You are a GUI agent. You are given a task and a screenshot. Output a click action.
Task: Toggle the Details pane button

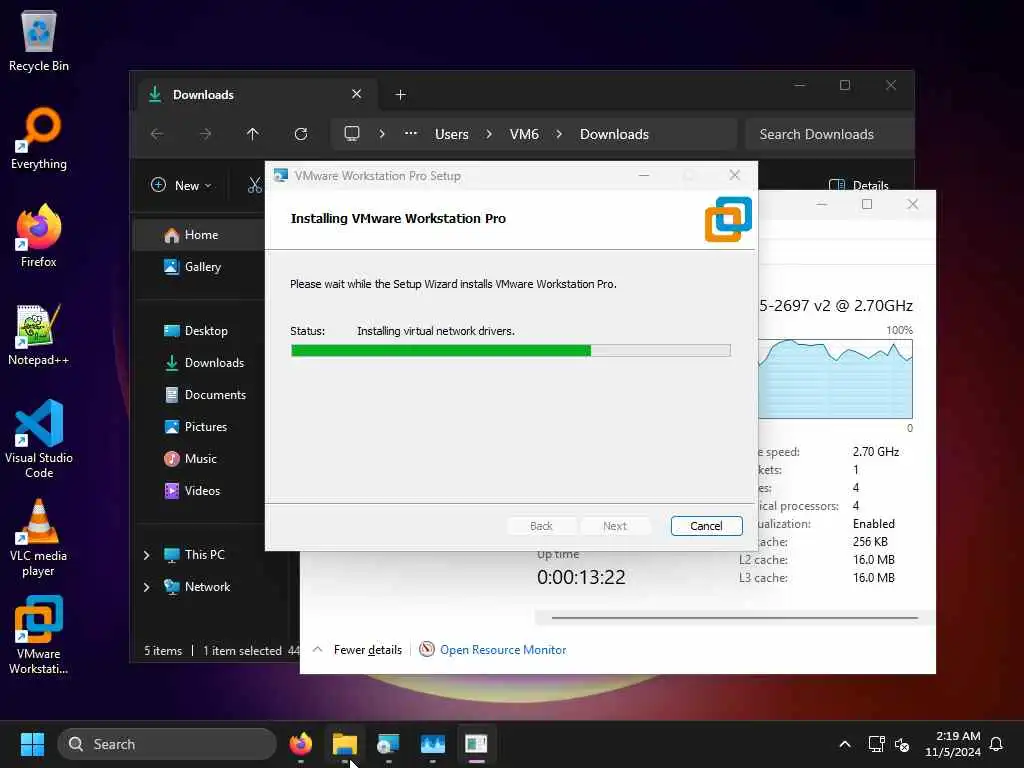click(x=858, y=185)
